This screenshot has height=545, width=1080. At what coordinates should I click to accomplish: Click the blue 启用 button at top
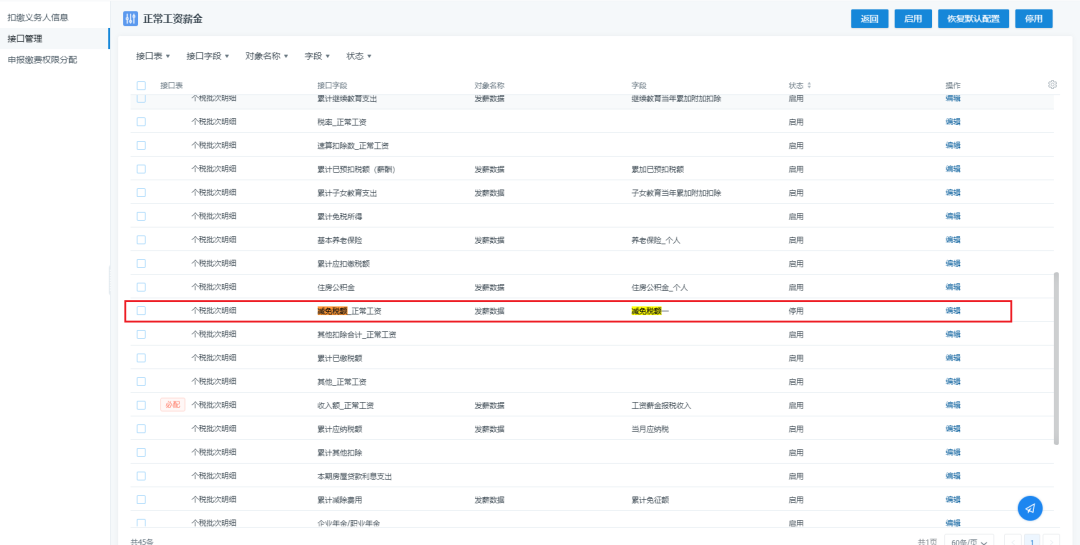pos(913,19)
